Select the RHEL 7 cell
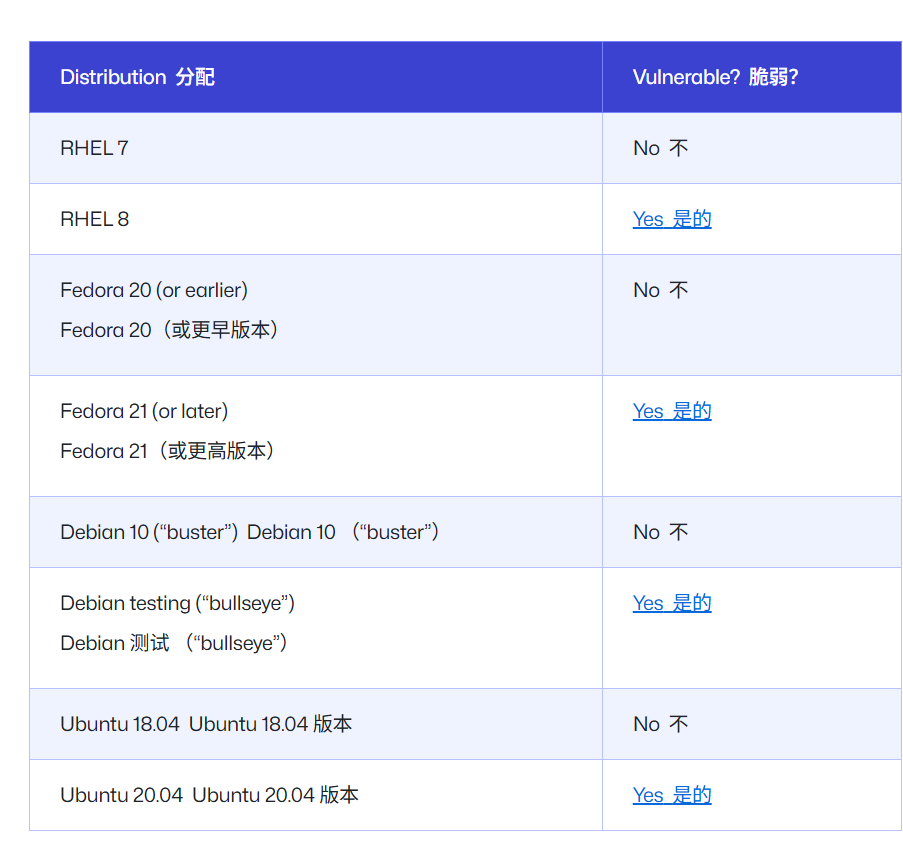The image size is (903, 845). [x=316, y=148]
